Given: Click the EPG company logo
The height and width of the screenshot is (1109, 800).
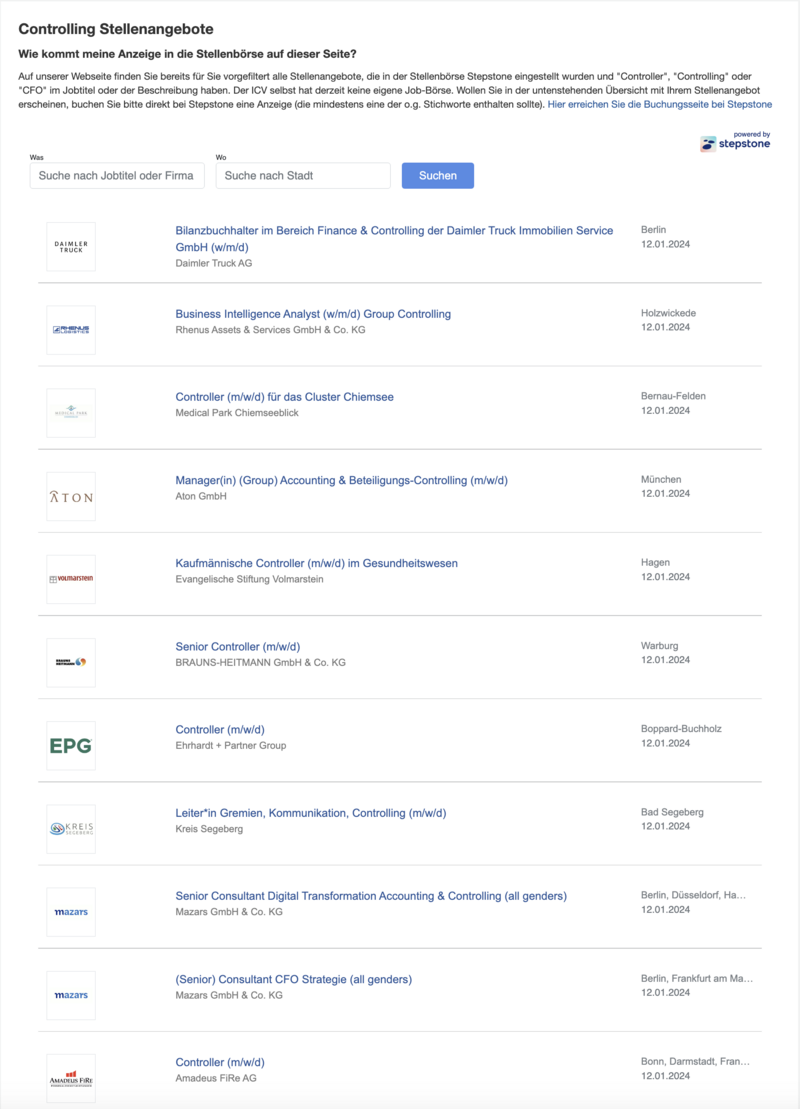Looking at the screenshot, I should (x=71, y=745).
